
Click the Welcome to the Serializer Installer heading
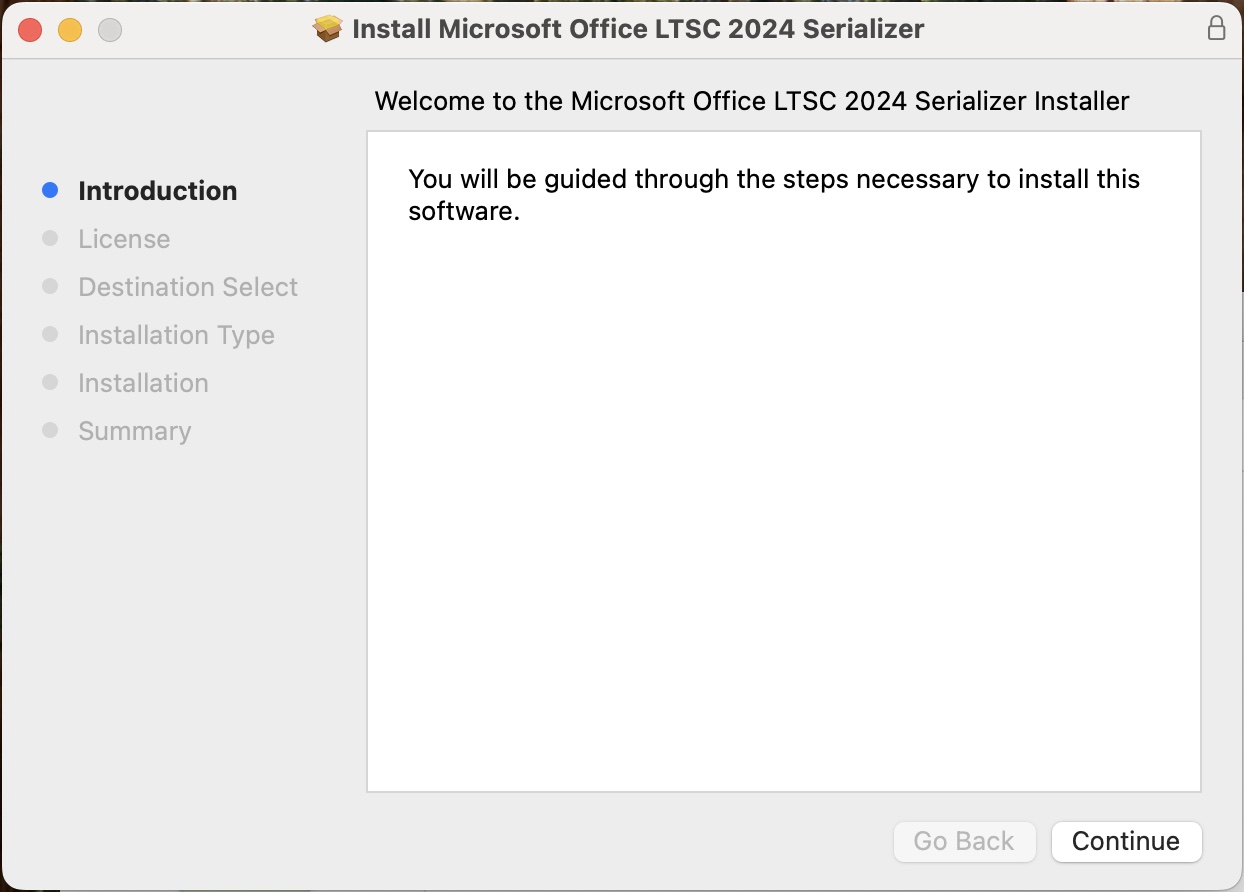click(751, 101)
